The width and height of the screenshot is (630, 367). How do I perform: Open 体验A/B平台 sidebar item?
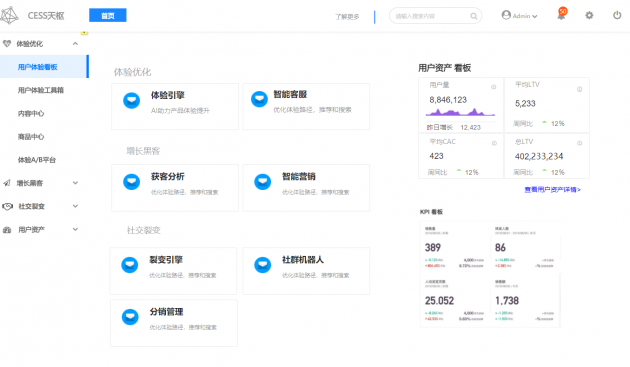tap(37, 160)
